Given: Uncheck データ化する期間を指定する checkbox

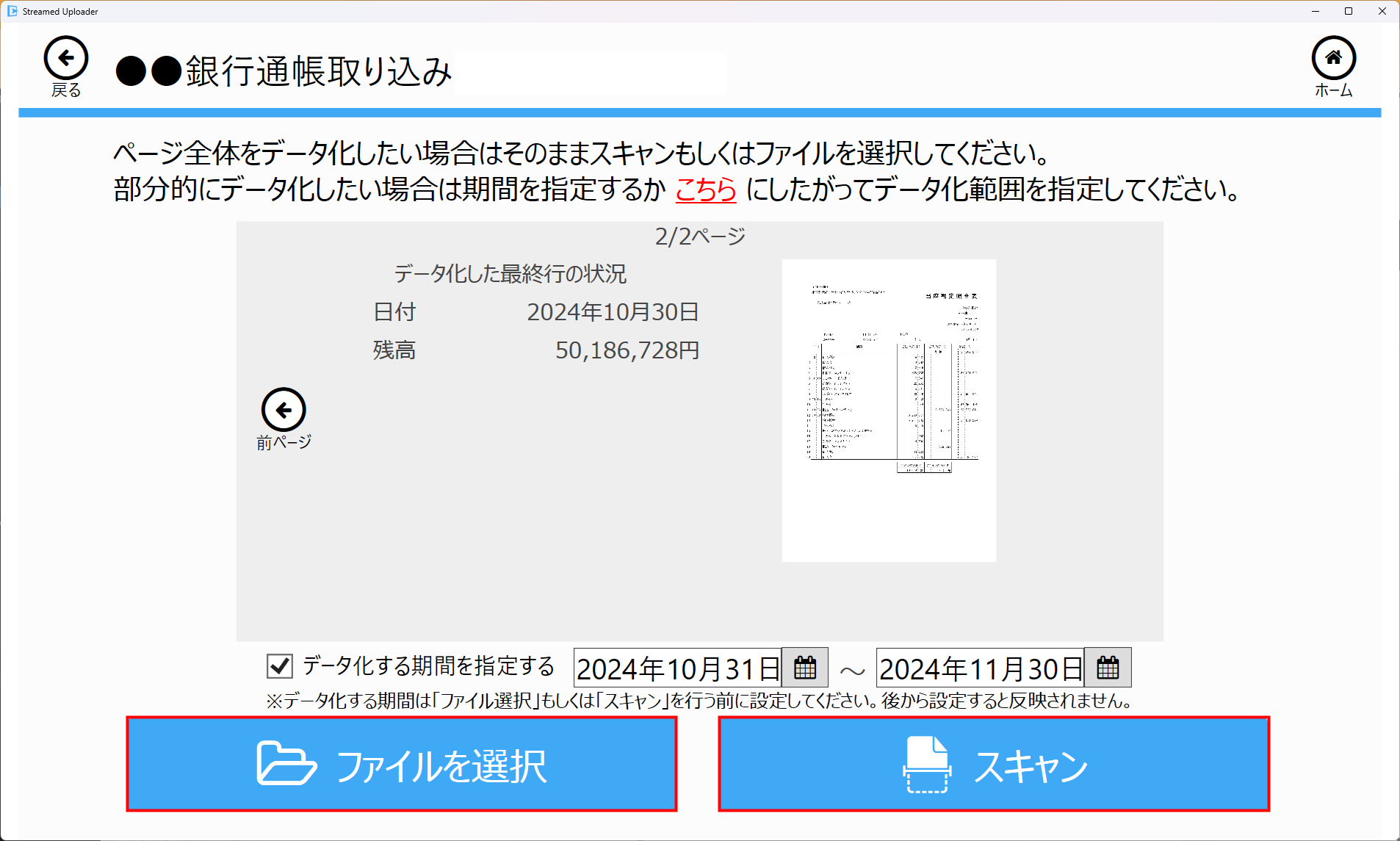Looking at the screenshot, I should click(x=280, y=666).
